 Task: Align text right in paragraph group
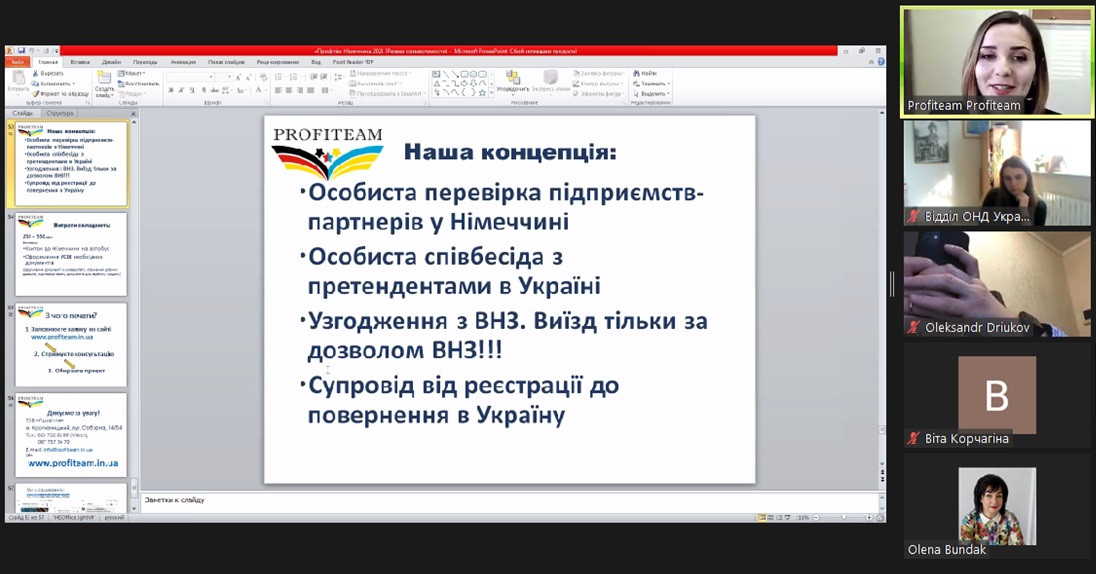click(300, 90)
